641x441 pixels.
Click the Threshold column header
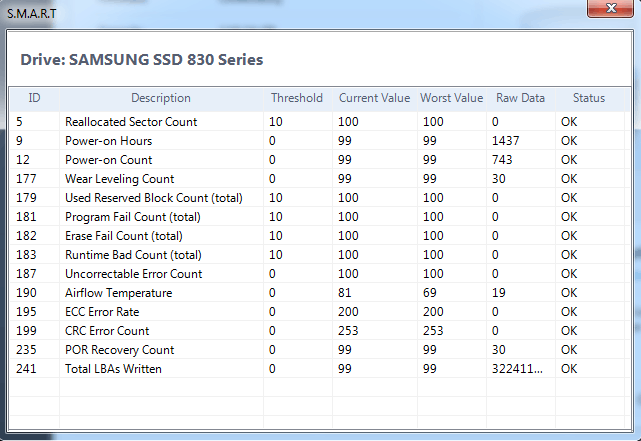tap(297, 98)
